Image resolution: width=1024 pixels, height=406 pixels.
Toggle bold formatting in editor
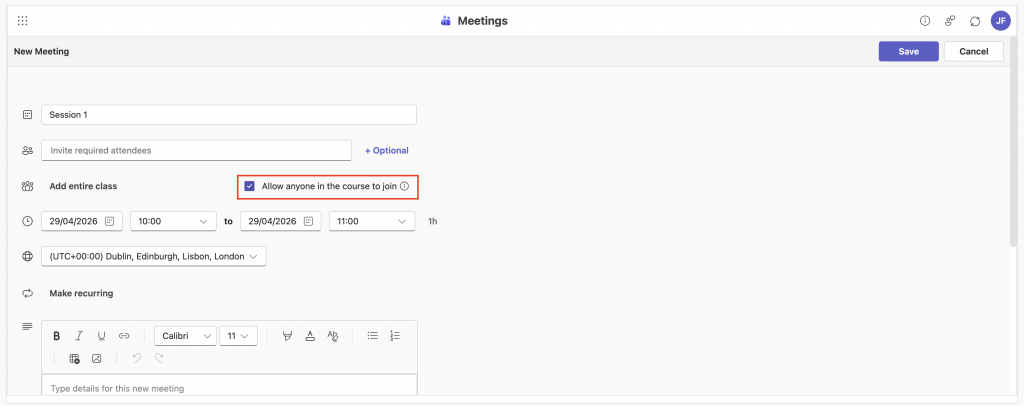coord(57,336)
